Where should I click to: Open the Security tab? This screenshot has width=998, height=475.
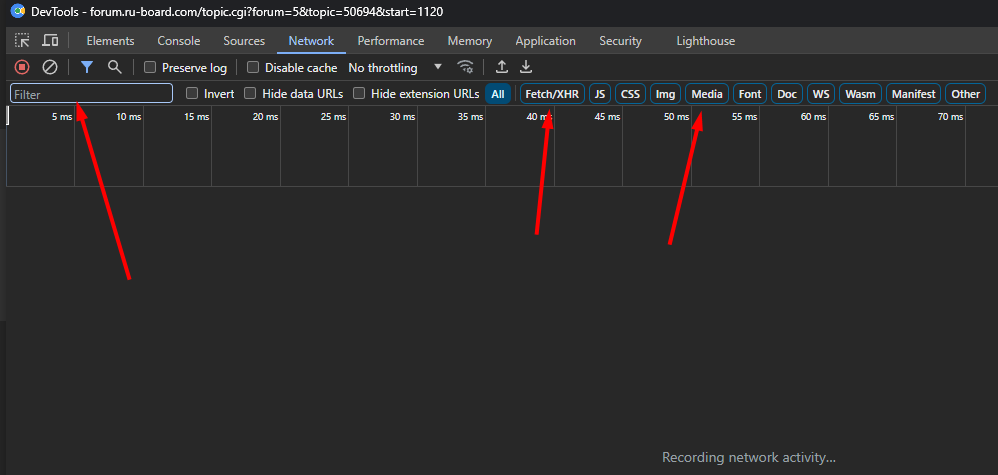tap(621, 41)
